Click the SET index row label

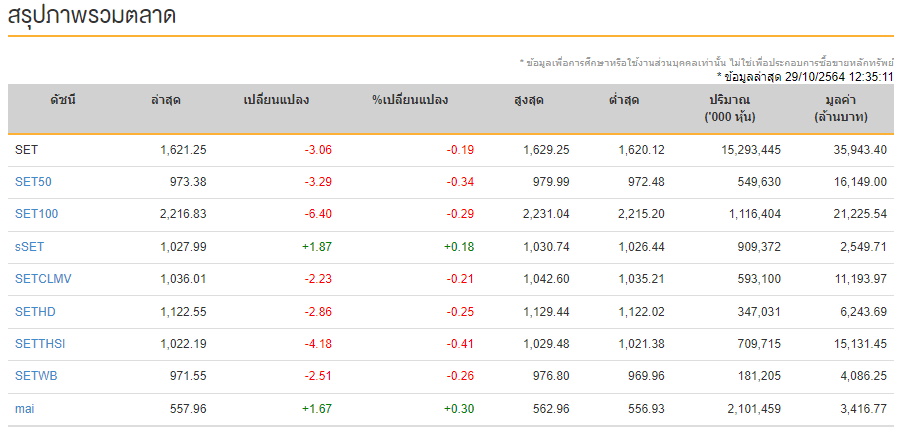tap(26, 150)
